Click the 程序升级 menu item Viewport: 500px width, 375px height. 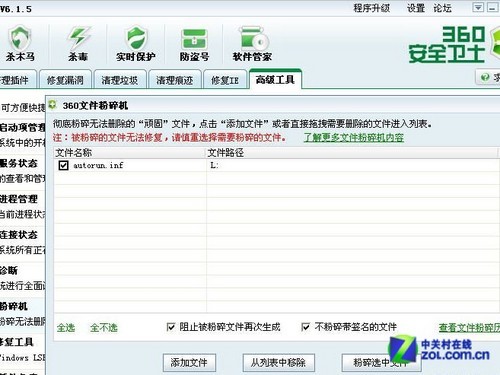[x=372, y=8]
